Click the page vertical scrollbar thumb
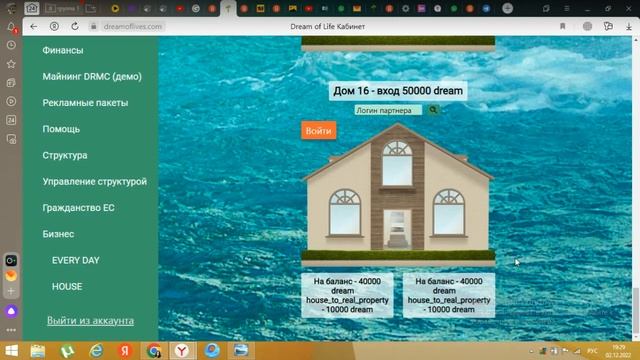The width and height of the screenshot is (640, 360). point(636,311)
